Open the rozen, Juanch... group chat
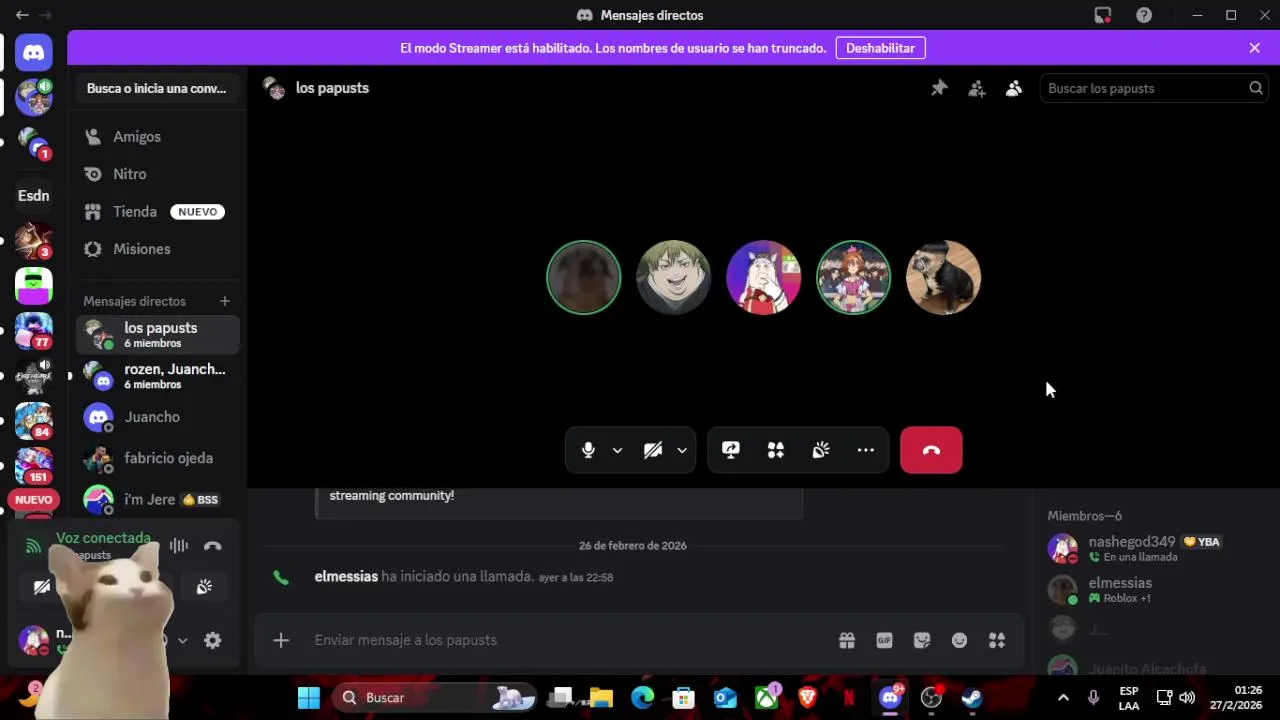The image size is (1280, 720). pyautogui.click(x=158, y=376)
